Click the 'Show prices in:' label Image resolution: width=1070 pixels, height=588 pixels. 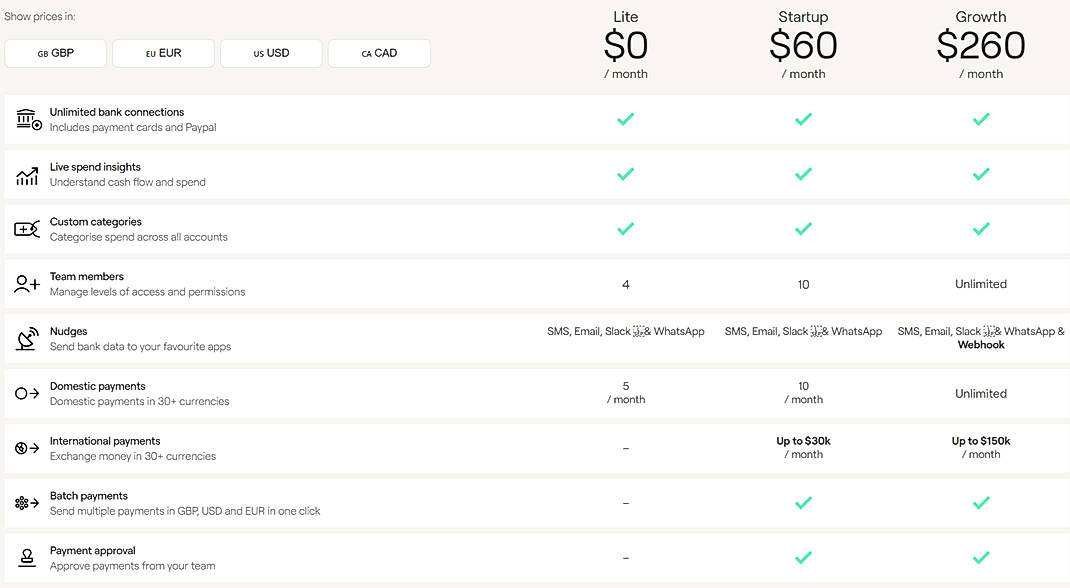(x=40, y=16)
